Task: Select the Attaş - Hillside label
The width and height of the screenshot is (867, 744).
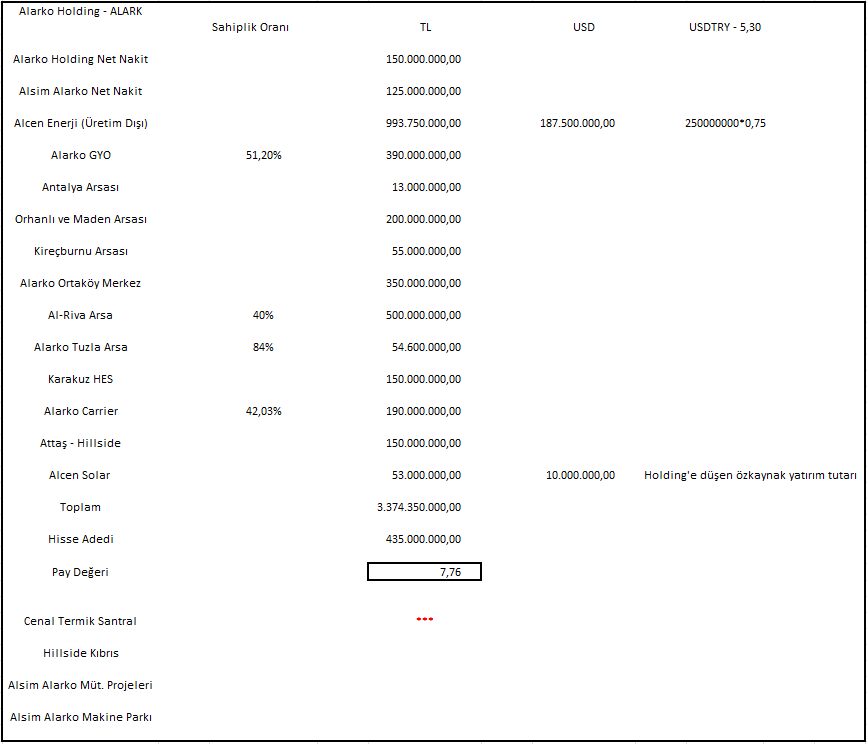Action: (x=80, y=444)
